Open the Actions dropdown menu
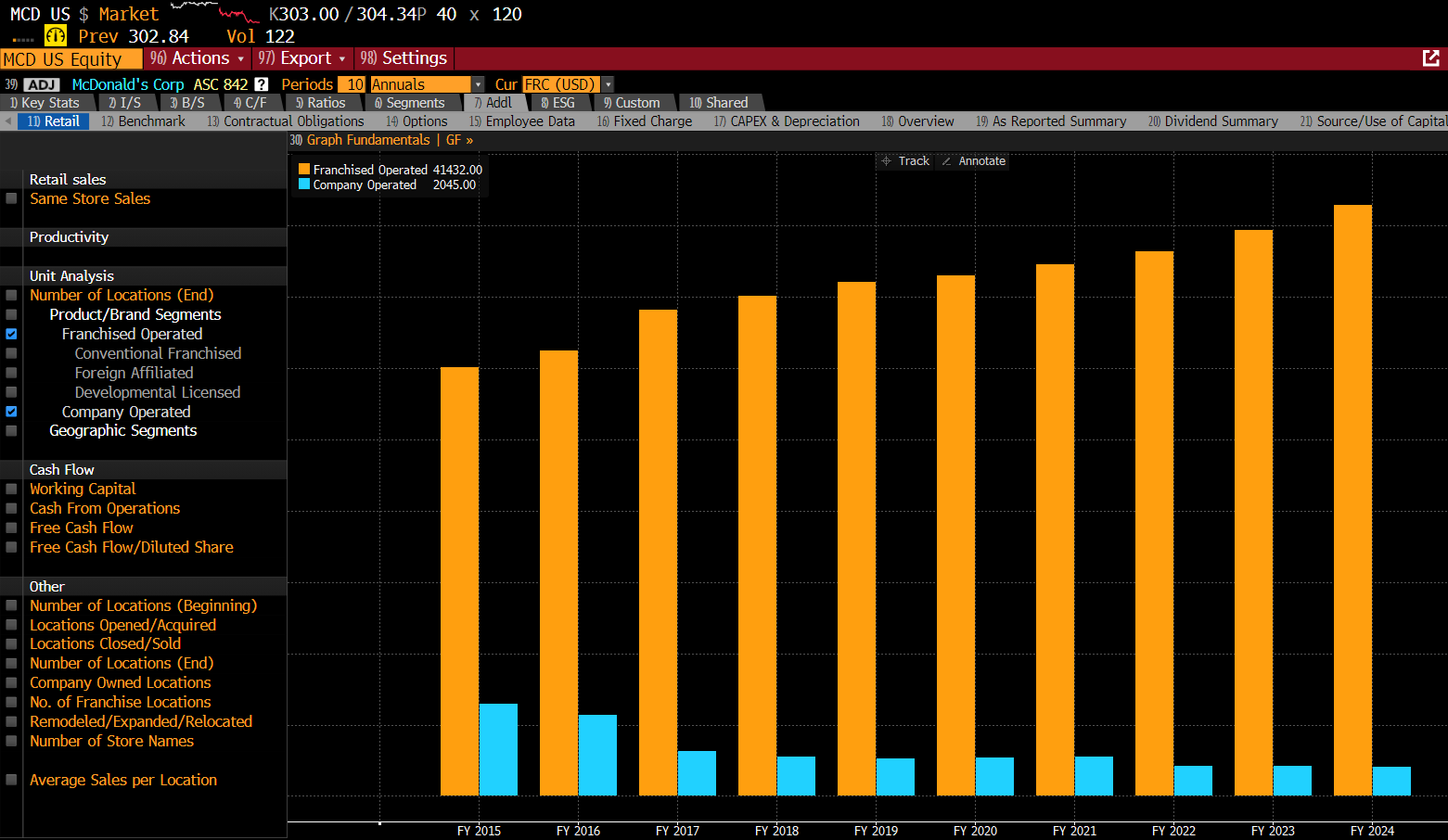1448x840 pixels. (x=197, y=58)
